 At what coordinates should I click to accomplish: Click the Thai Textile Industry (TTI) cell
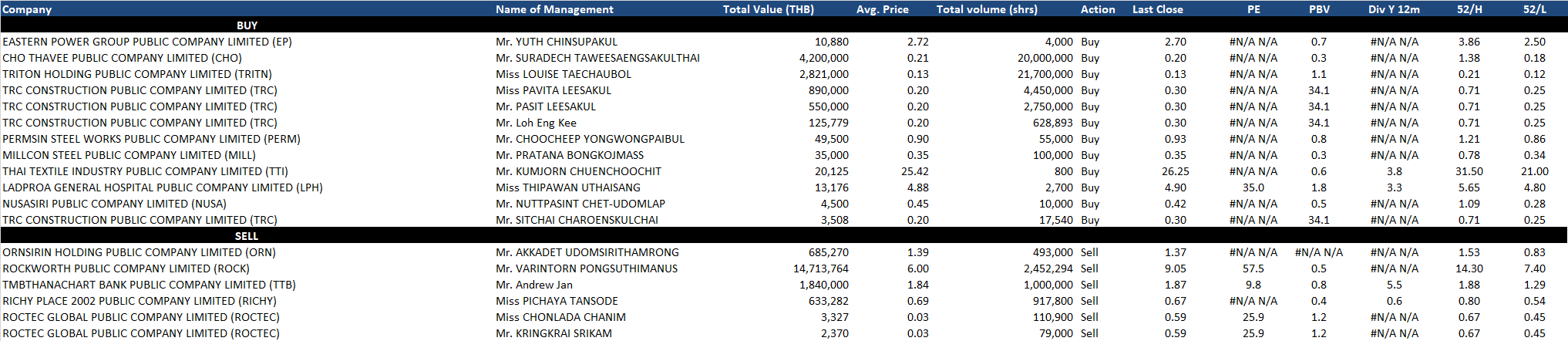[145, 171]
